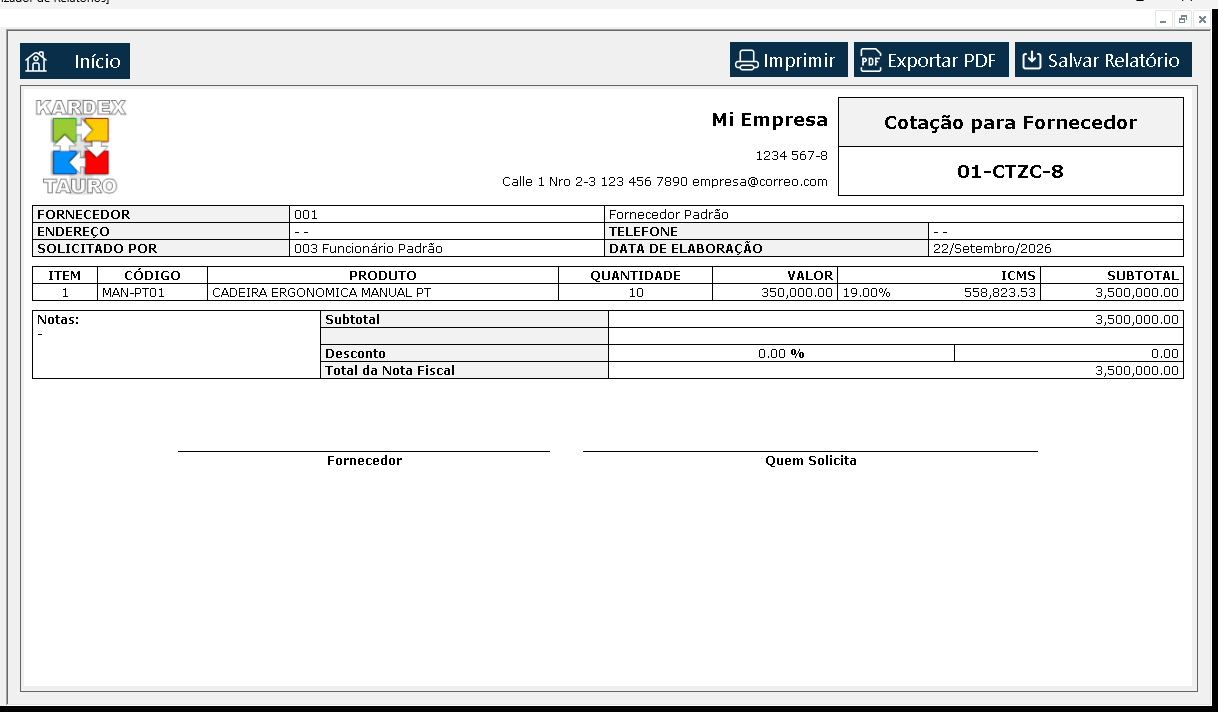Viewport: 1218px width, 712px height.
Task: Click the ICMS column header
Action: coord(939,275)
